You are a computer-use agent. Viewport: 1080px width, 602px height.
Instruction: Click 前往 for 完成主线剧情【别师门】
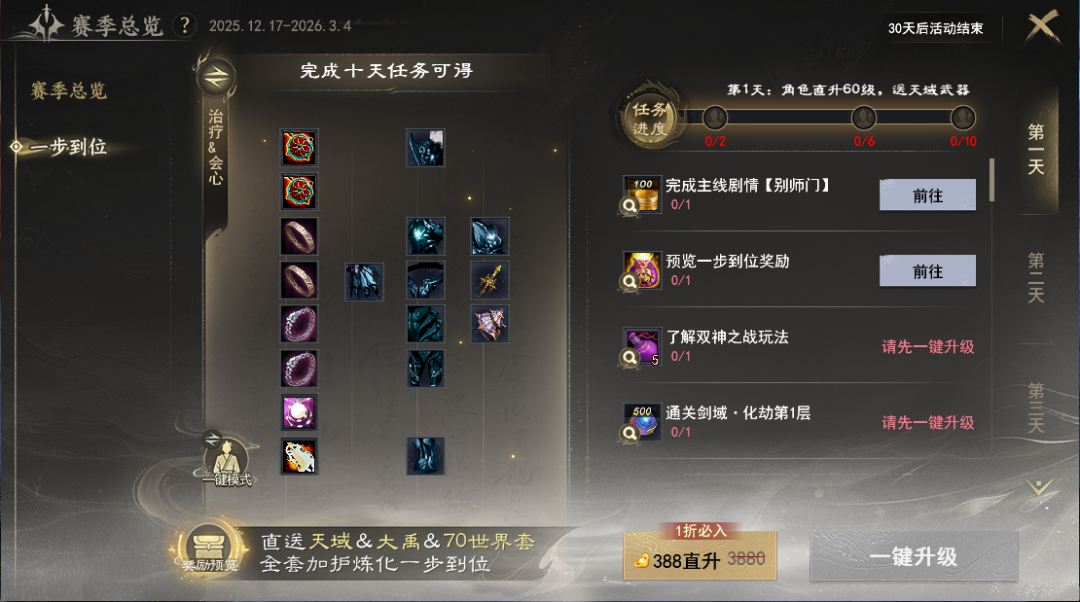[927, 195]
